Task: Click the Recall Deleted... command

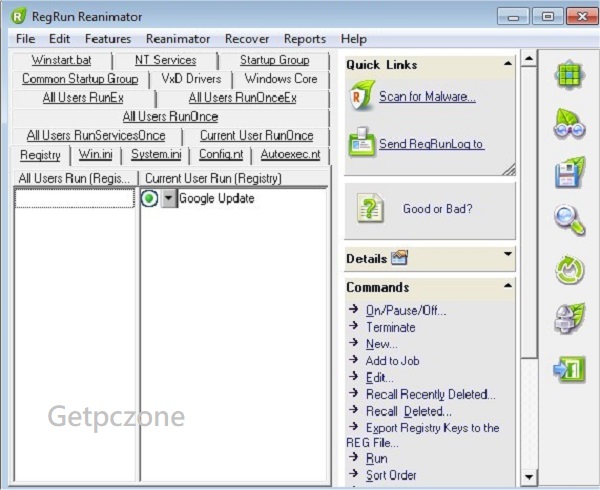Action: (409, 411)
